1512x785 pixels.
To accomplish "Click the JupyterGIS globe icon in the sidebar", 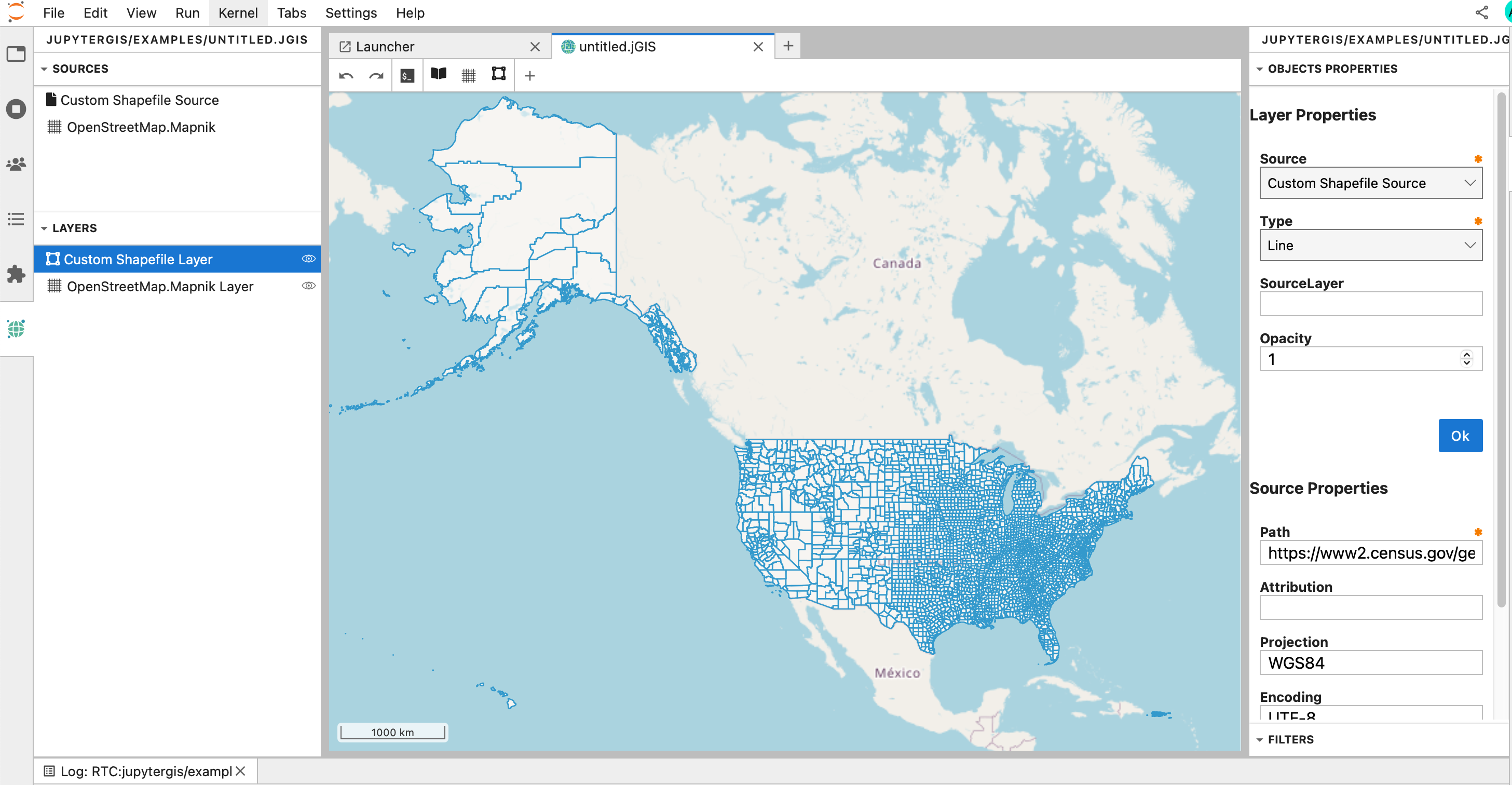I will (16, 329).
